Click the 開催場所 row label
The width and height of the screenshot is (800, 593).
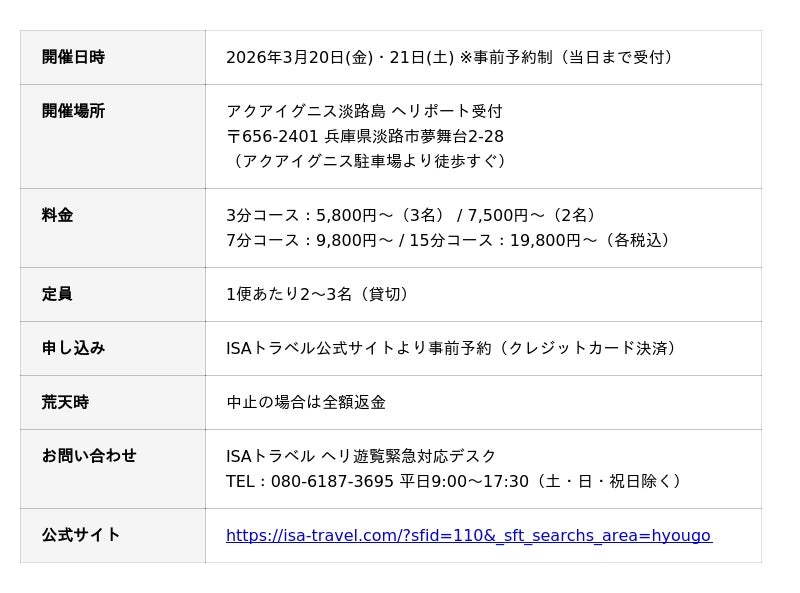tap(73, 111)
